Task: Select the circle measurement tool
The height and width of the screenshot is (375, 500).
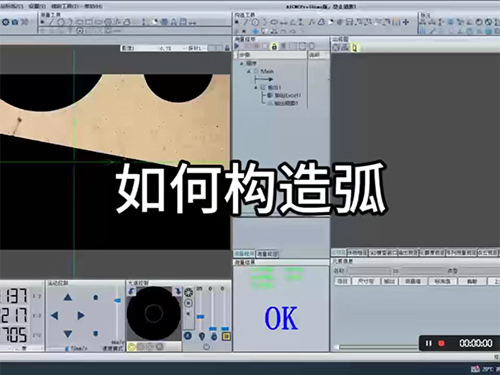Action: click(61, 22)
